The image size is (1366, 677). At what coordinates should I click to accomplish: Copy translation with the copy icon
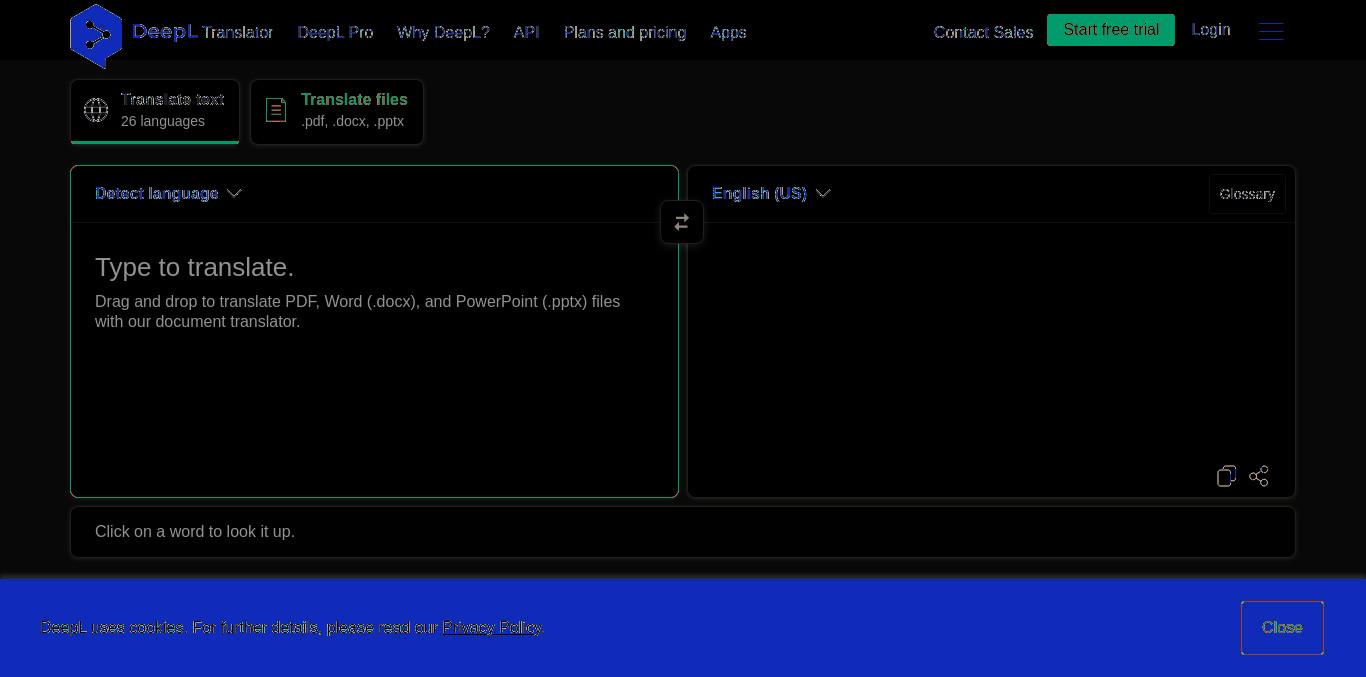(x=1226, y=476)
